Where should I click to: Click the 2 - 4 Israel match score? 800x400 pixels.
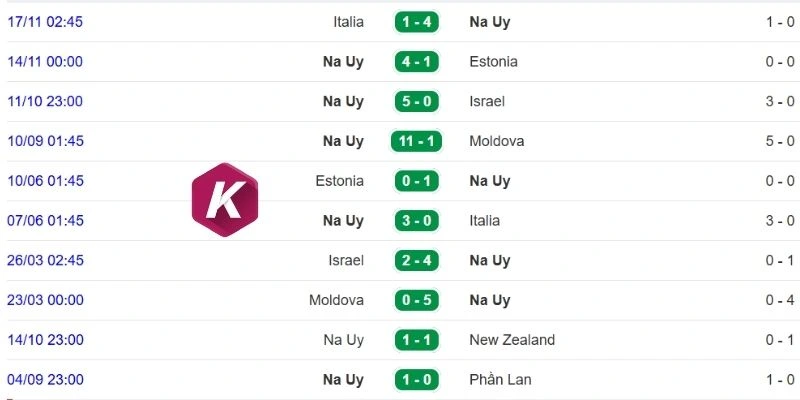417,261
